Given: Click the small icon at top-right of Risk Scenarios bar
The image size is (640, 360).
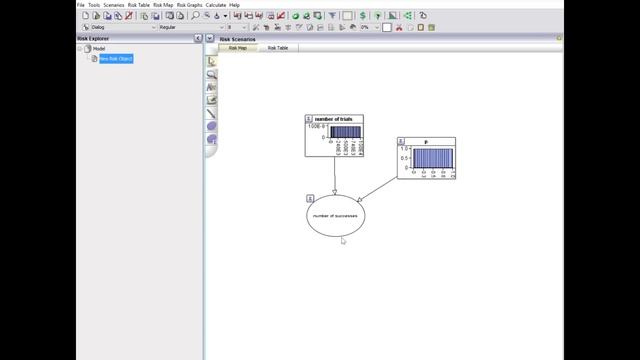Looking at the screenshot, I should (x=559, y=38).
